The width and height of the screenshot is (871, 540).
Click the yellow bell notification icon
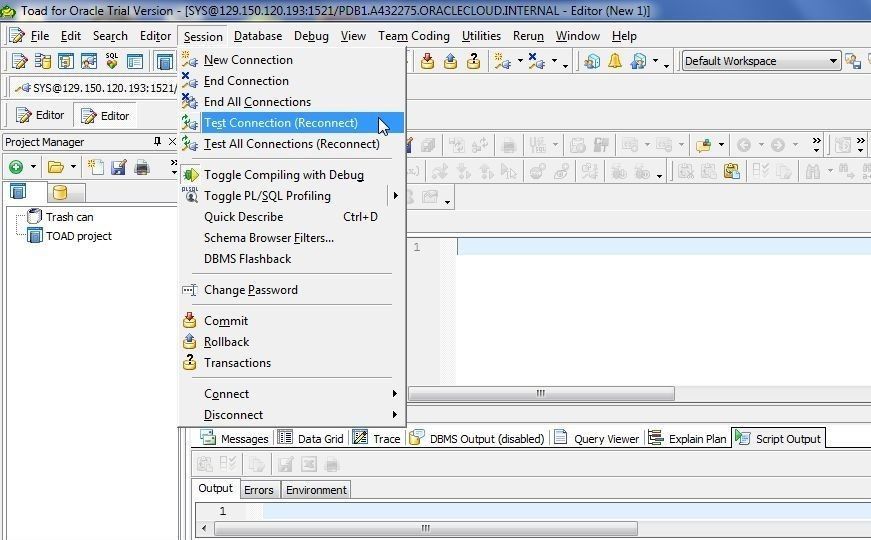(x=615, y=61)
